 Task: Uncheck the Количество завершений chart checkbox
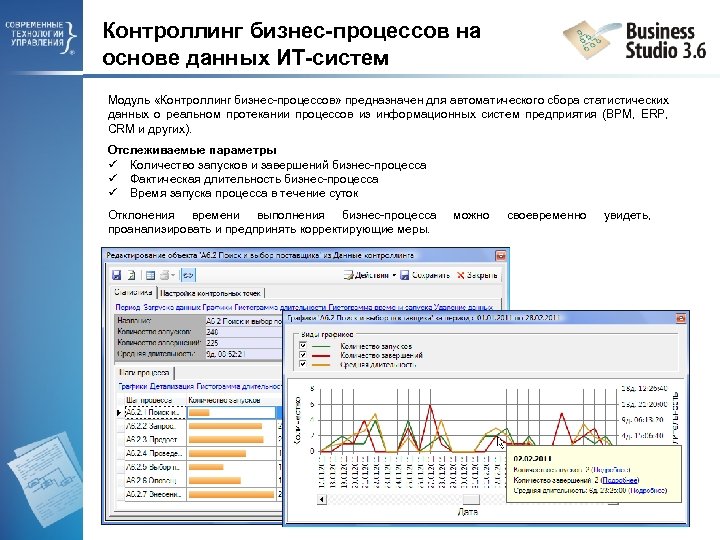pyautogui.click(x=303, y=355)
